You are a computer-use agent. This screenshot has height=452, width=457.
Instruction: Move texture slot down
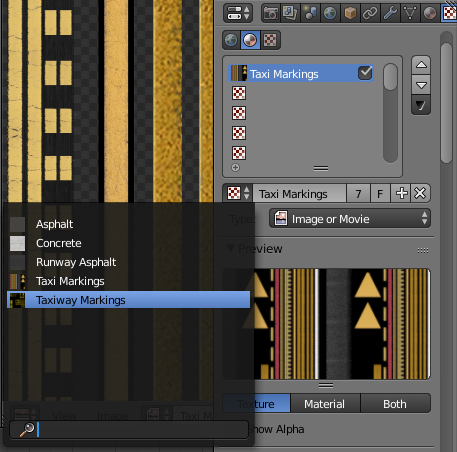[421, 85]
